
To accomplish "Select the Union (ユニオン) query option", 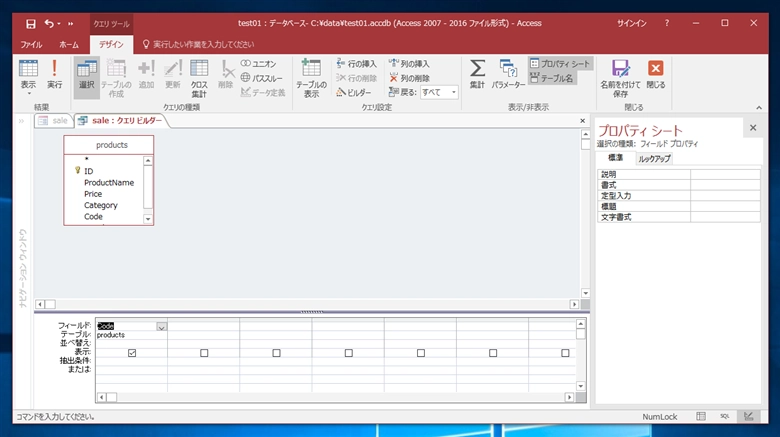I will tap(258, 64).
